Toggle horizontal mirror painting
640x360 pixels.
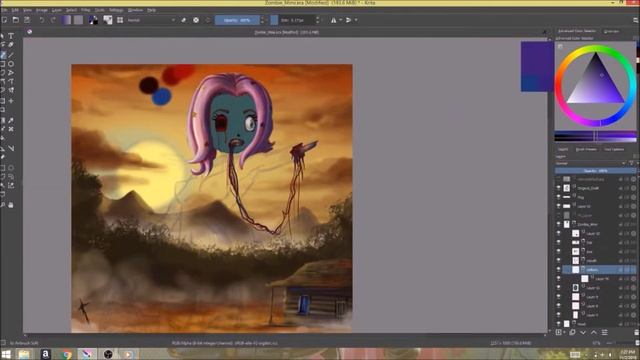pyautogui.click(x=333, y=20)
